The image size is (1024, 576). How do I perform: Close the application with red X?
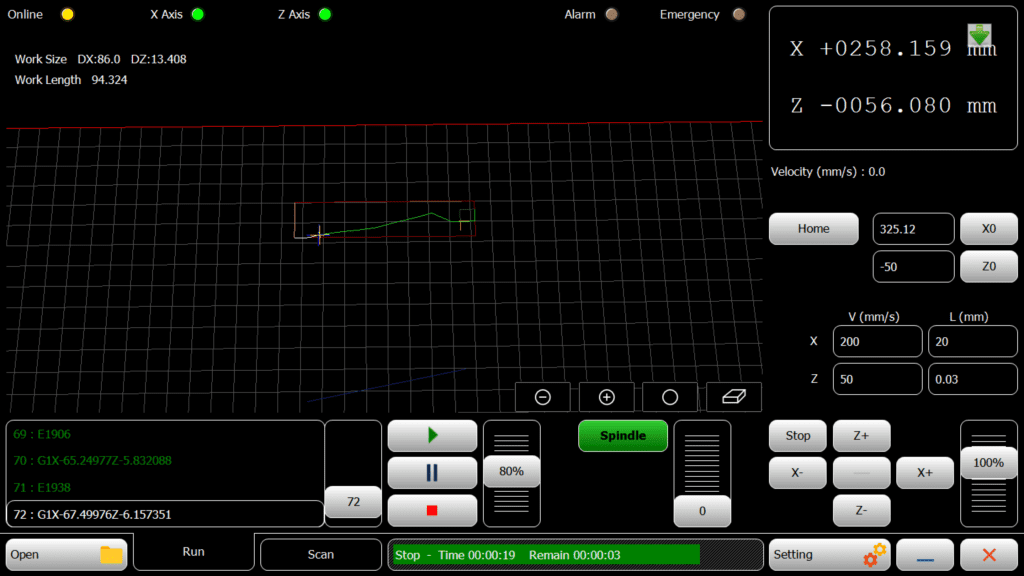989,554
